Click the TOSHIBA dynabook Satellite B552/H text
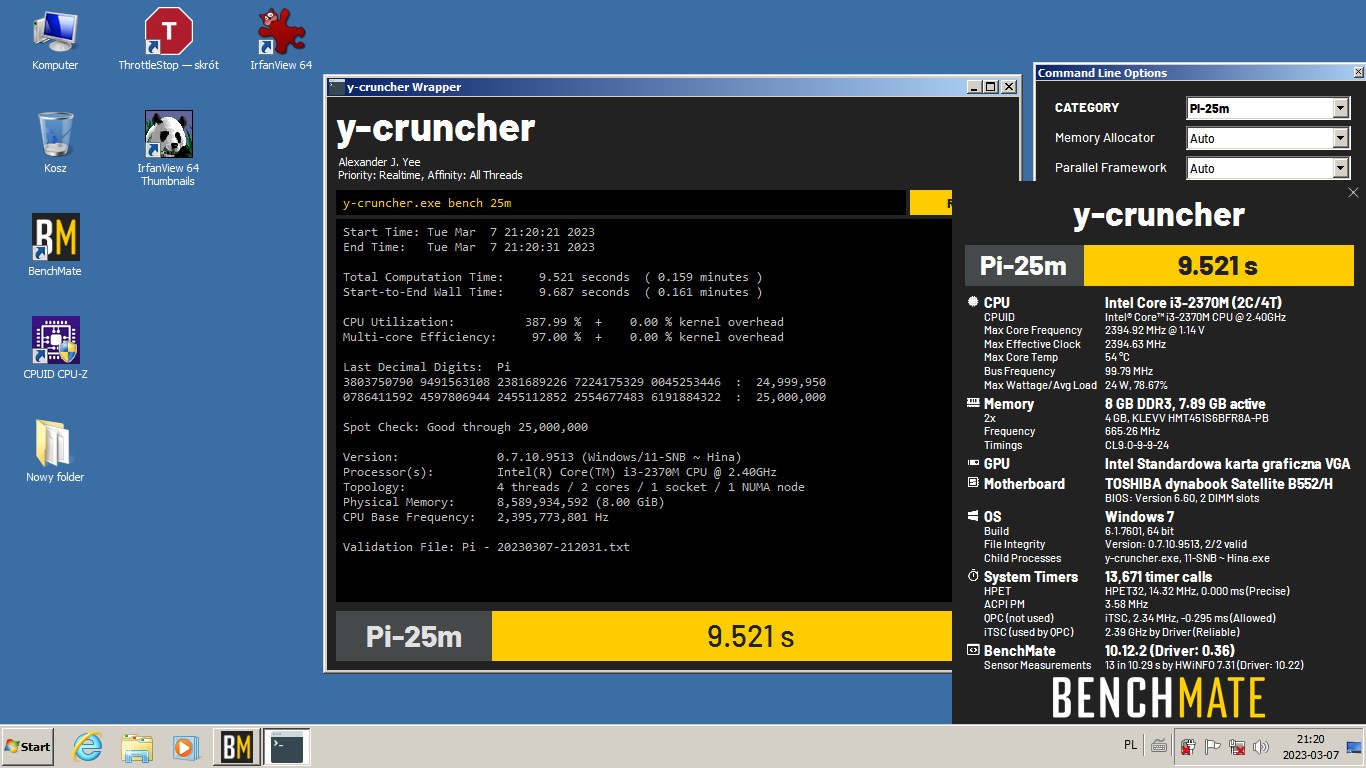1366x768 pixels. coord(1218,483)
